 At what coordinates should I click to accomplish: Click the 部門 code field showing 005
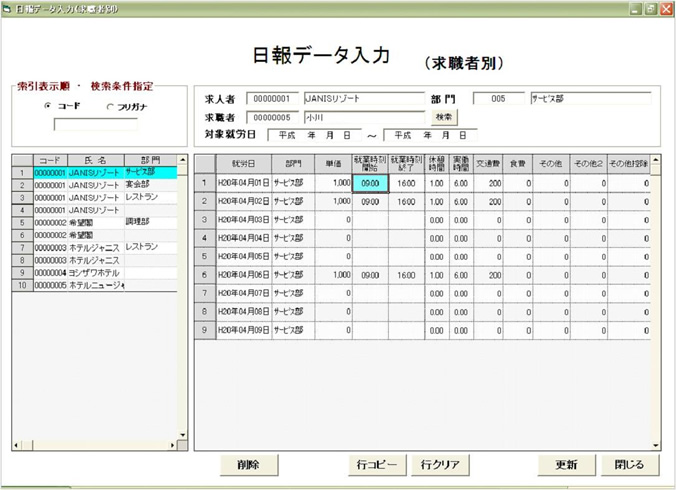(499, 99)
